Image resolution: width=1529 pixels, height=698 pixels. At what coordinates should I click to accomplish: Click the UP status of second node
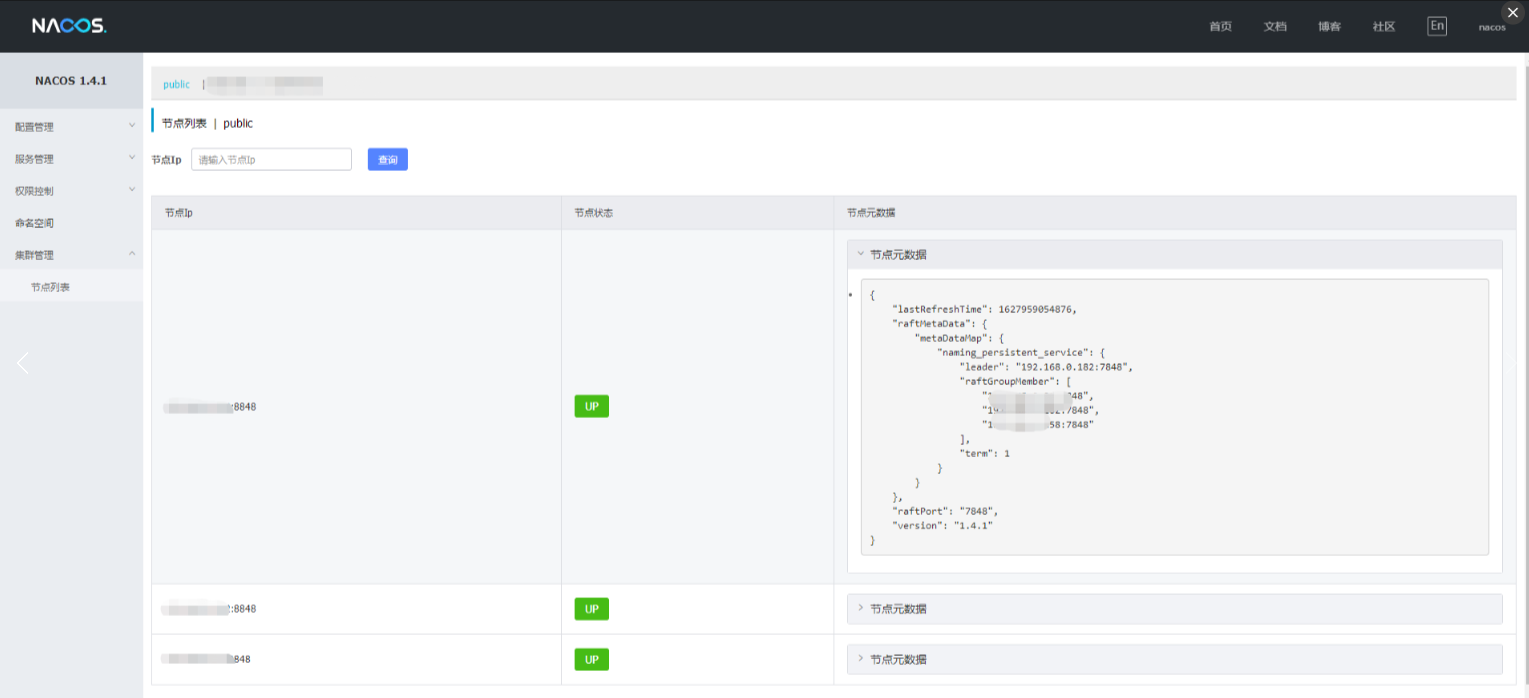tap(591, 609)
